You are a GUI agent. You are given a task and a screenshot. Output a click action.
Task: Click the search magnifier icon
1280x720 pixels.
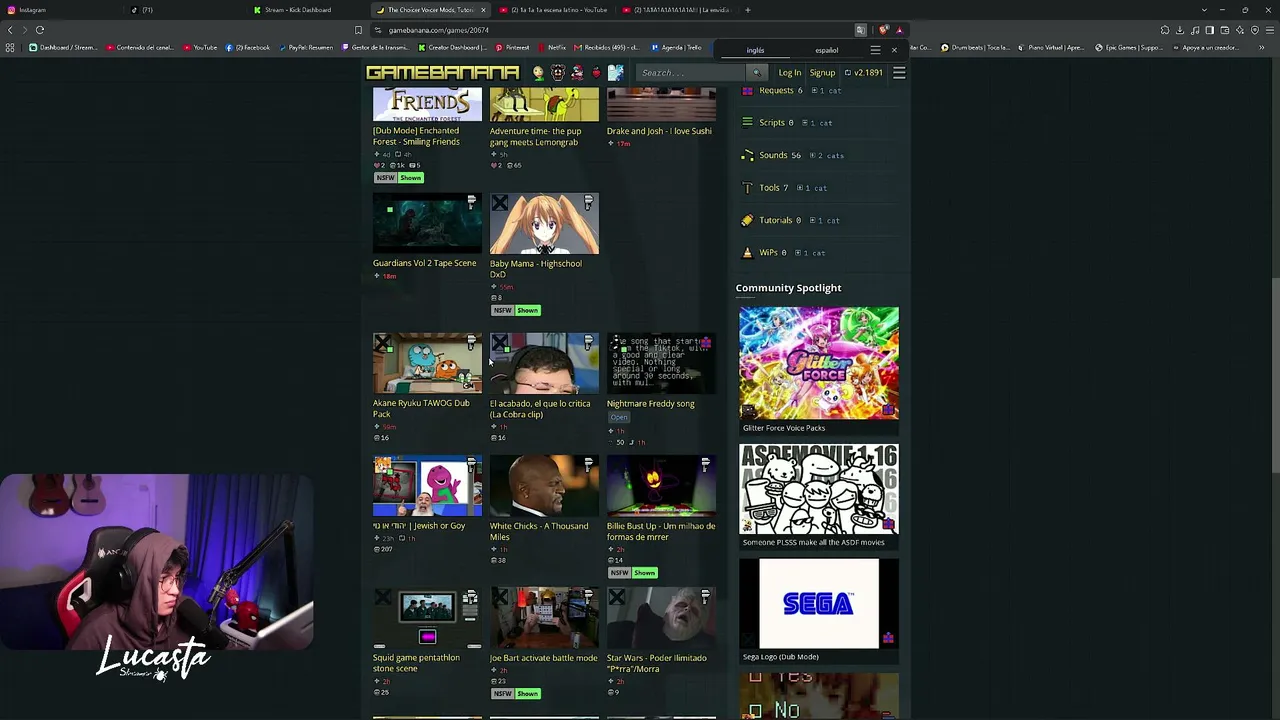[756, 73]
